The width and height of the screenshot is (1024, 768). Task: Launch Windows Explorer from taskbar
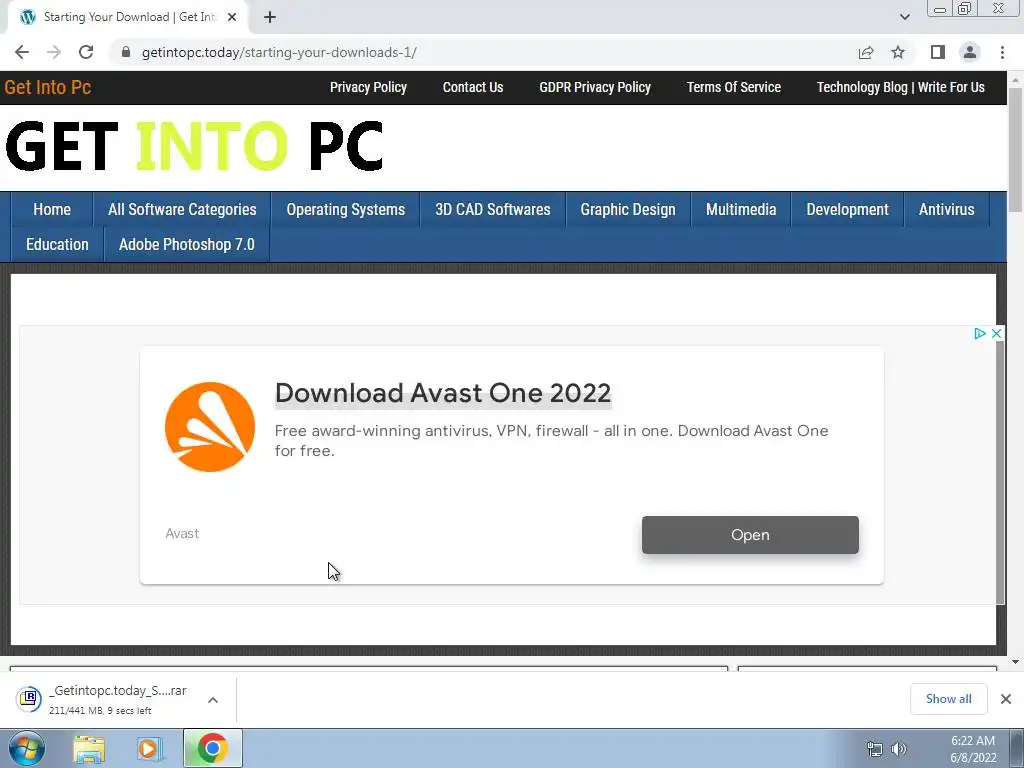(89, 749)
